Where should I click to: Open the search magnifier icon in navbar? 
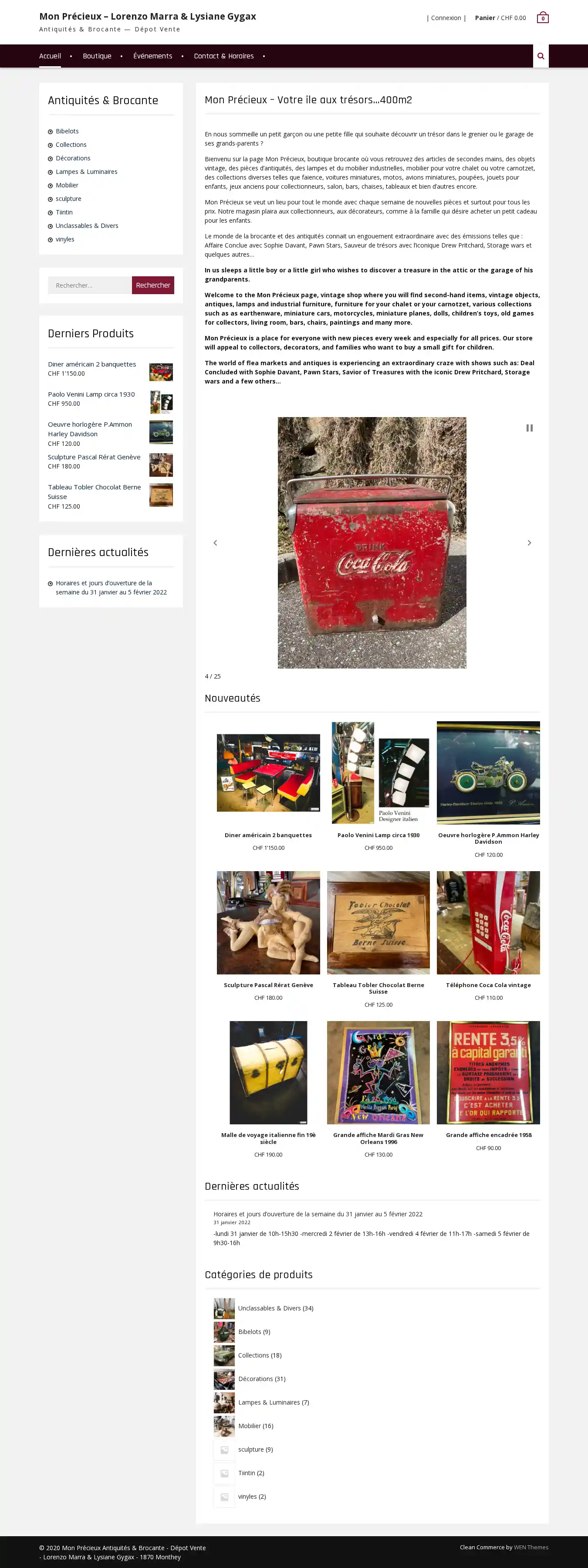pyautogui.click(x=541, y=56)
